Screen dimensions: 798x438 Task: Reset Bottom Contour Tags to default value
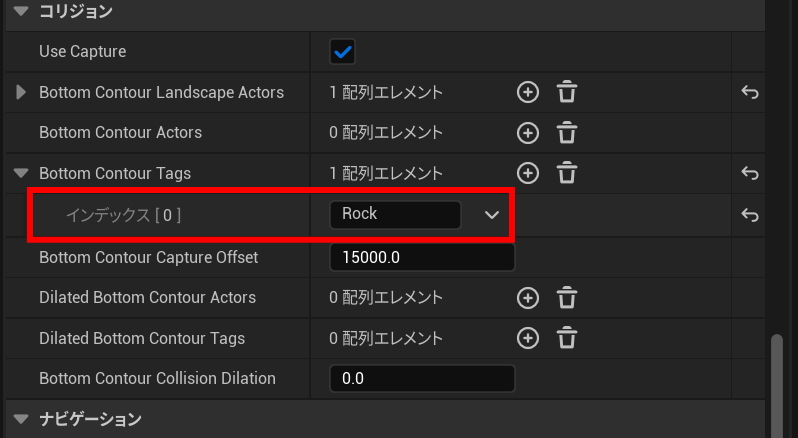pyautogui.click(x=750, y=173)
